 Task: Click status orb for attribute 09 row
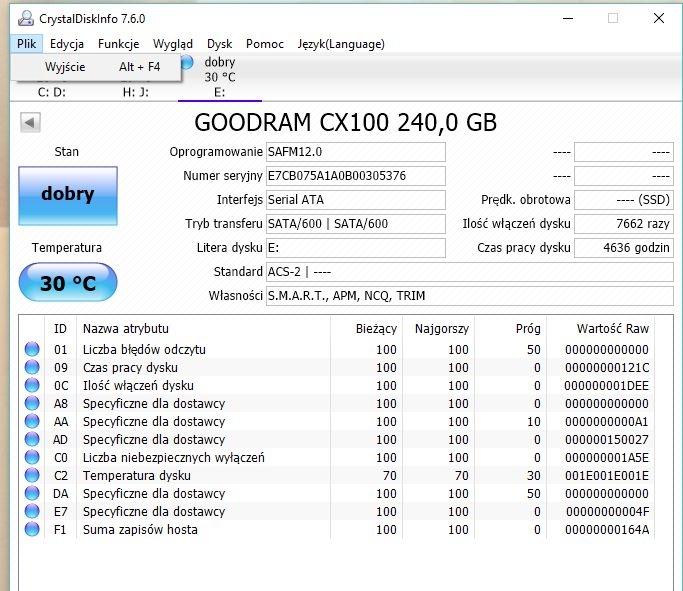tap(32, 367)
